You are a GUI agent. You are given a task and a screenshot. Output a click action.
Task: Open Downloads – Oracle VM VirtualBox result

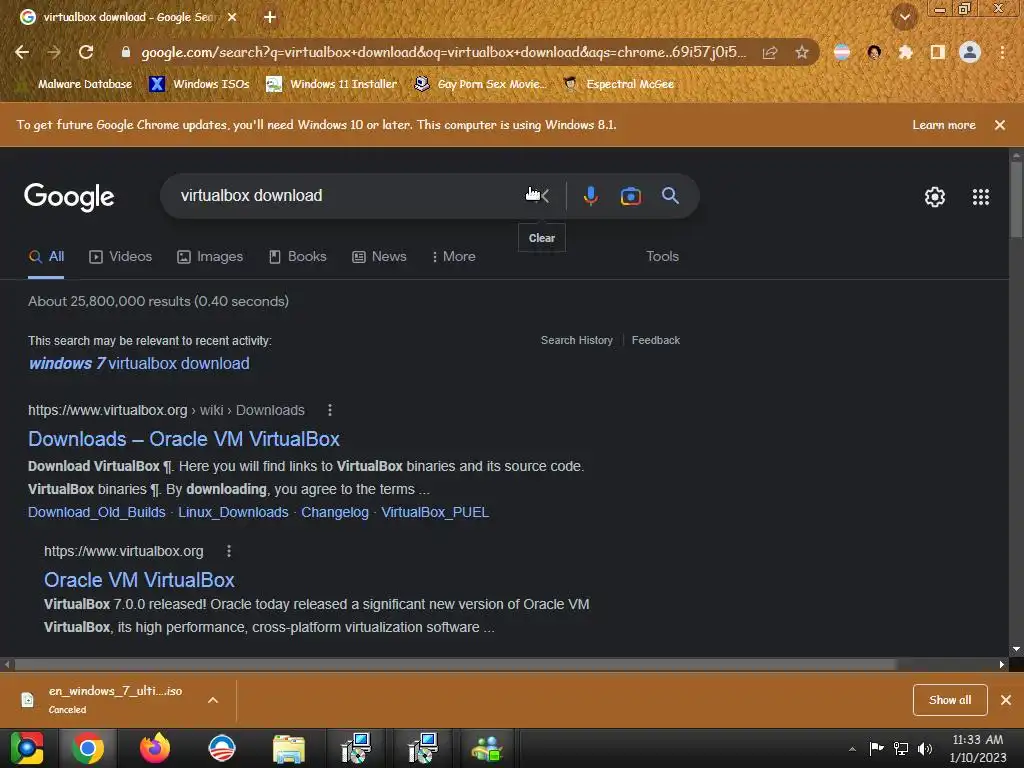(x=184, y=439)
